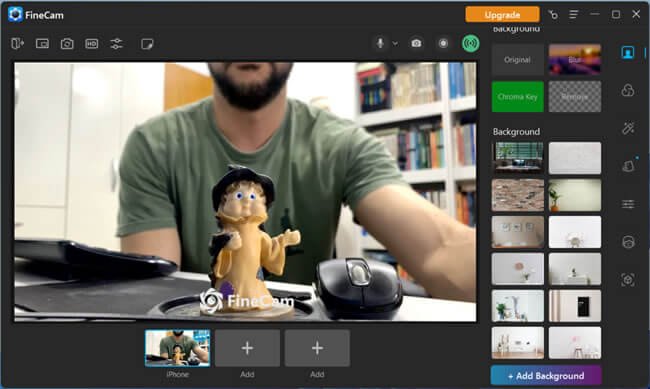The image size is (650, 389).
Task: Click the sticky note overlay icon
Action: 147,44
